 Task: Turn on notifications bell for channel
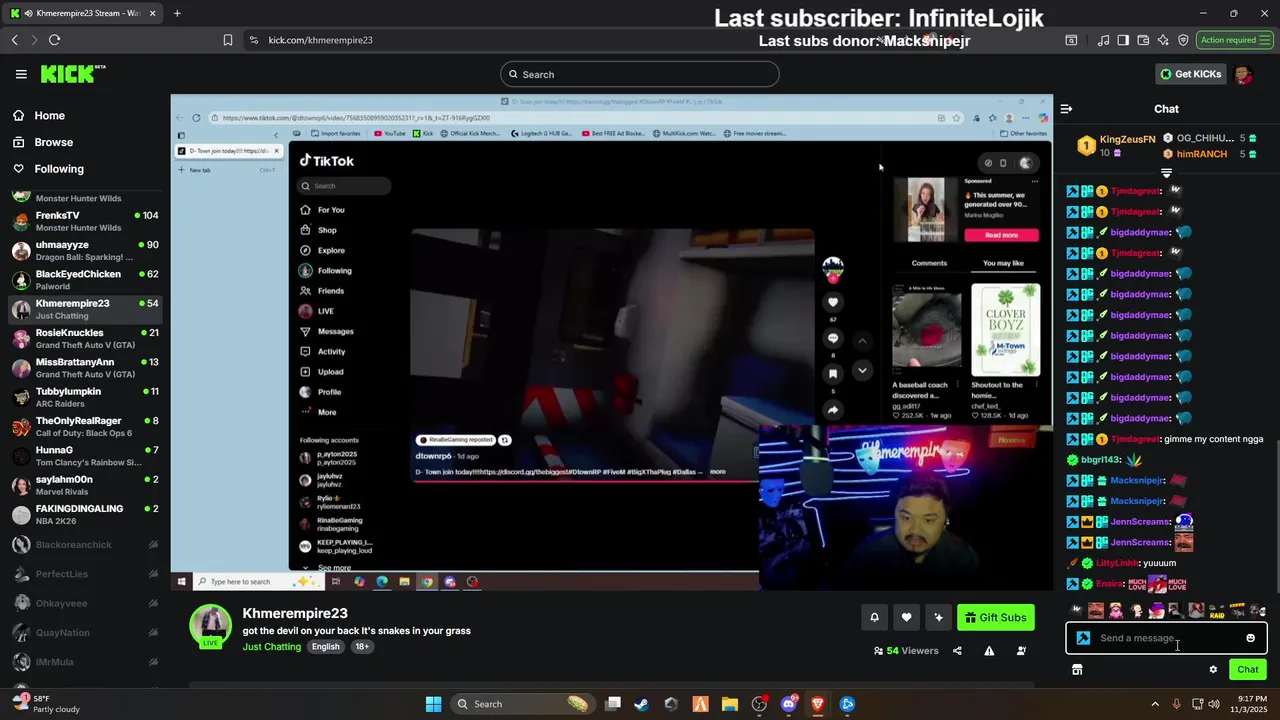874,617
